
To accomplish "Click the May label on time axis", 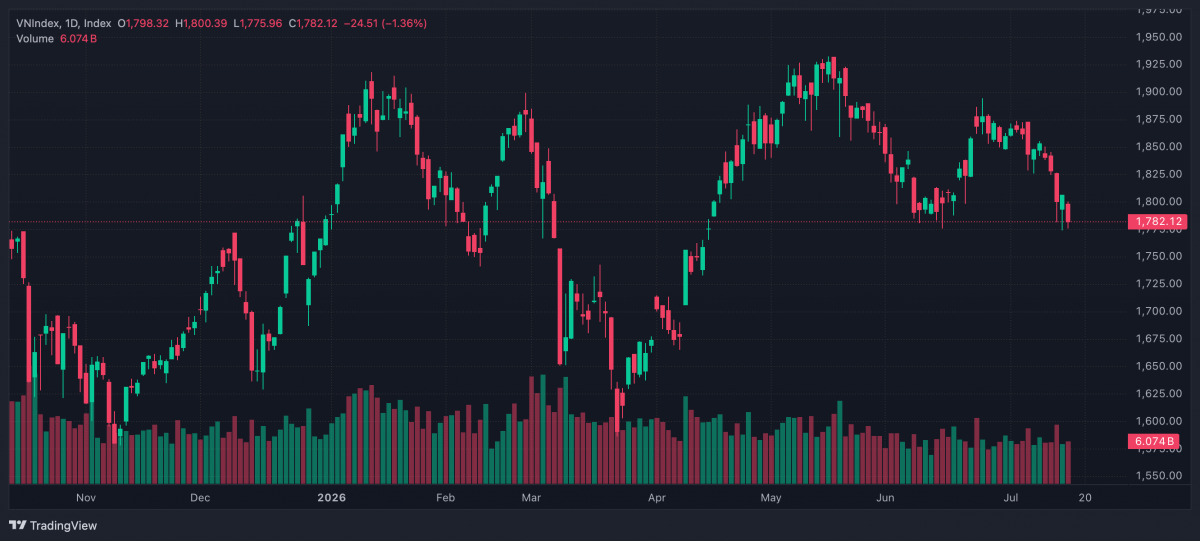I will 769,497.
